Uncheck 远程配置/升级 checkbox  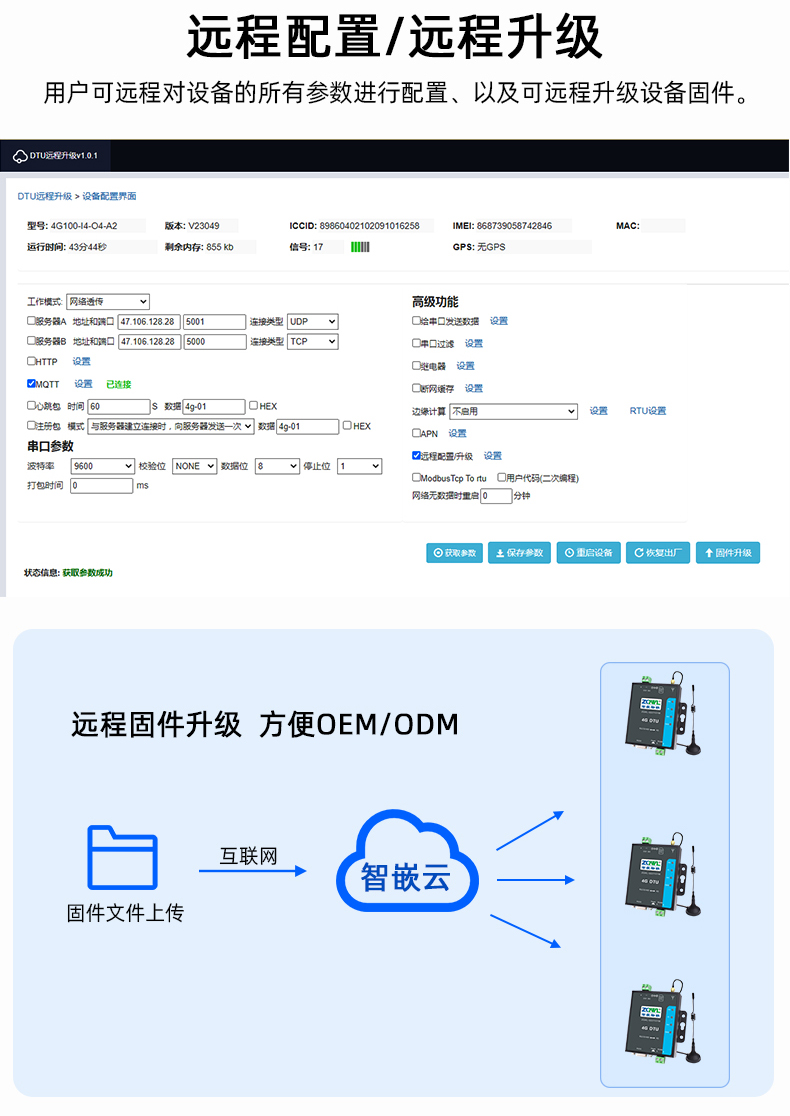[417, 456]
